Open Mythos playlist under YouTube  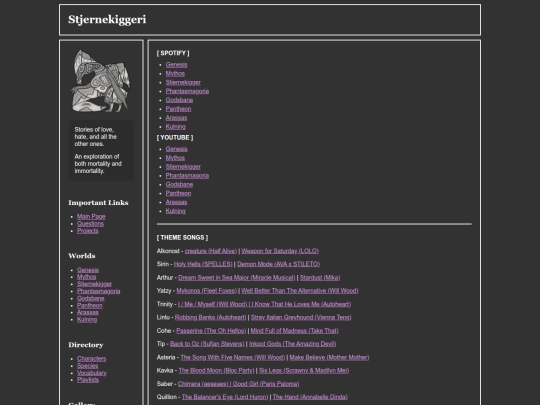pos(175,158)
